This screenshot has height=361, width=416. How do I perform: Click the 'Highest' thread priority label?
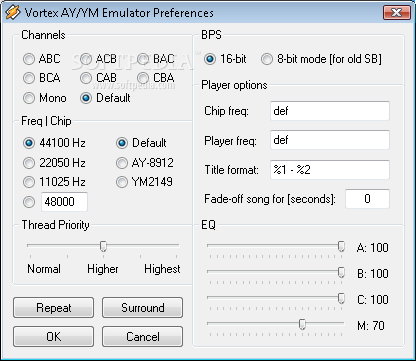pos(162,269)
